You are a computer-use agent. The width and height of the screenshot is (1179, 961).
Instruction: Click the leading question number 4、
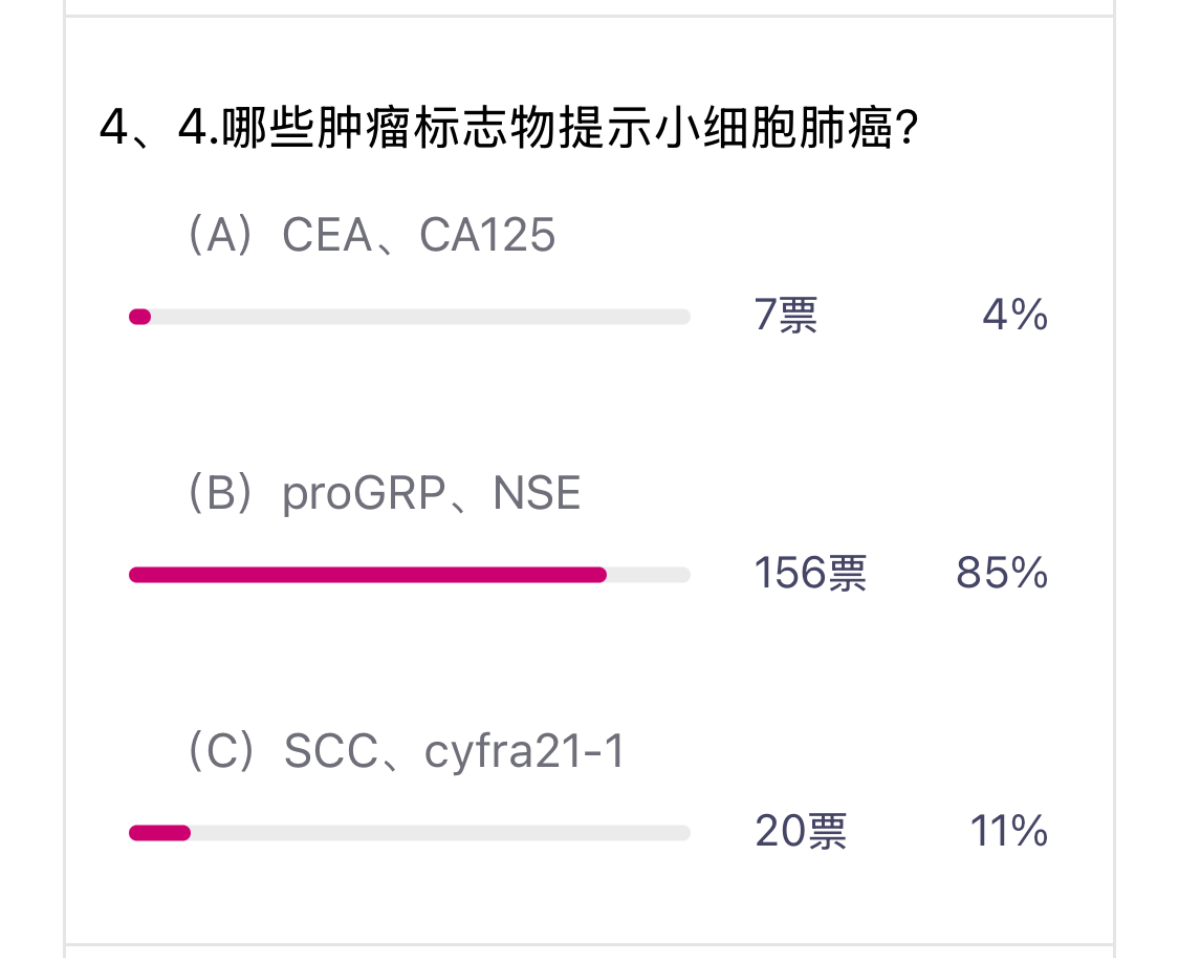[x=127, y=129]
